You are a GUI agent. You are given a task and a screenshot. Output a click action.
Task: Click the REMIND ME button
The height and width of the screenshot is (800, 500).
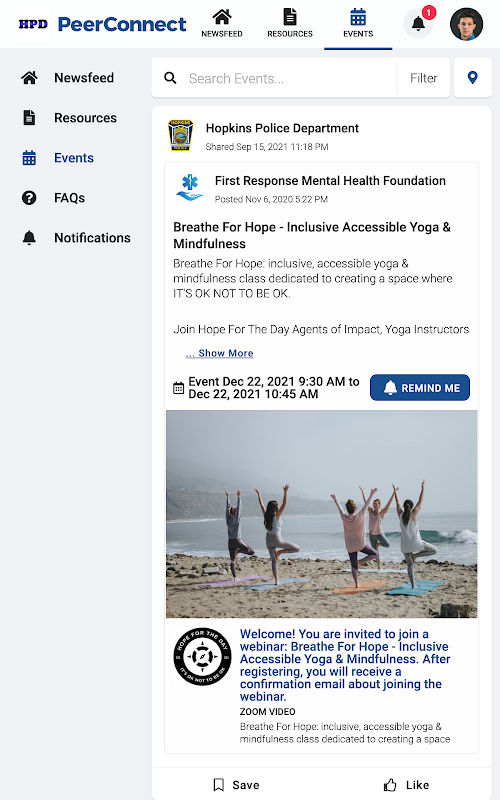pos(420,388)
